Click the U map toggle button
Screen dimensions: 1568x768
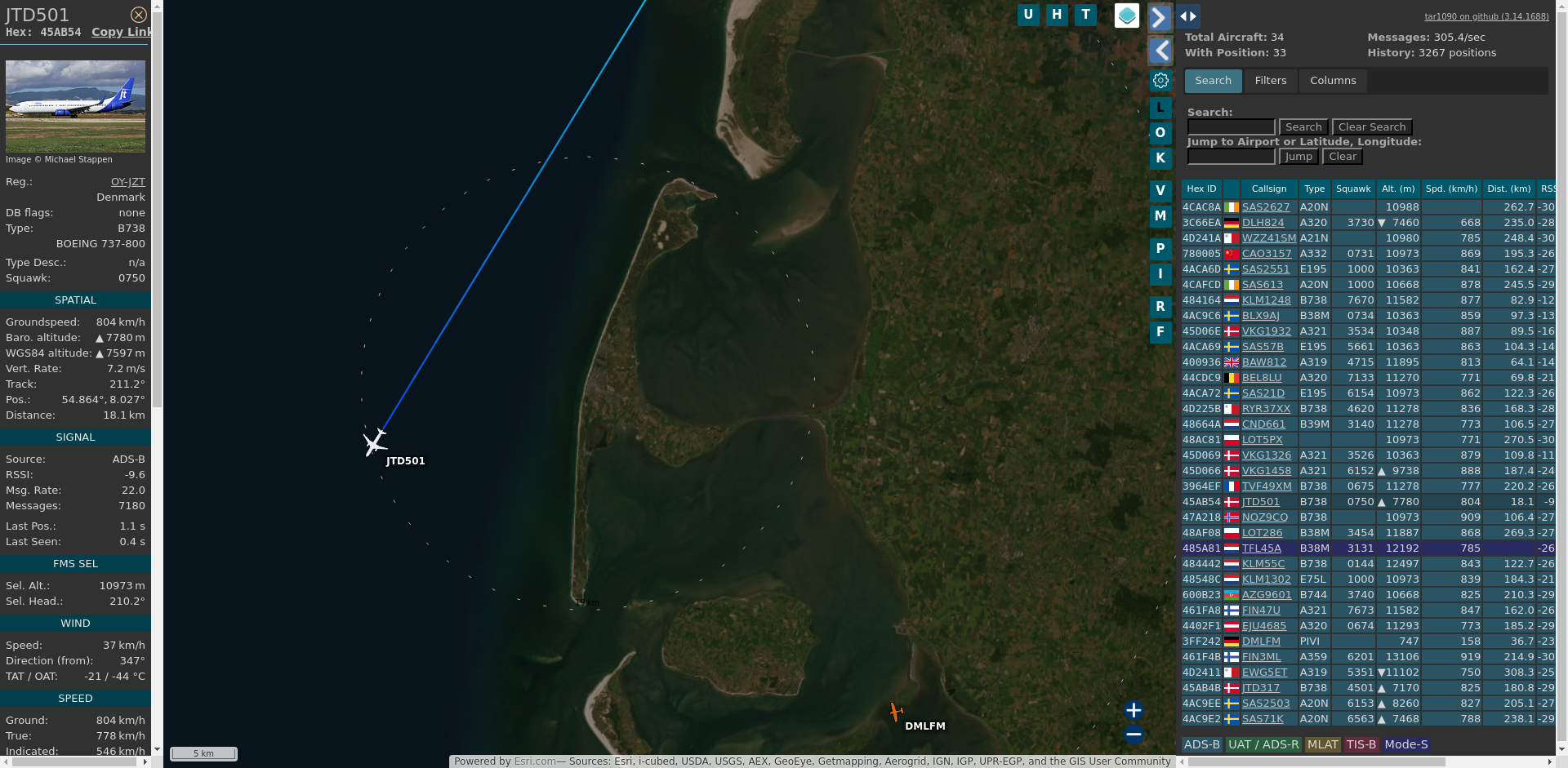tap(1028, 15)
